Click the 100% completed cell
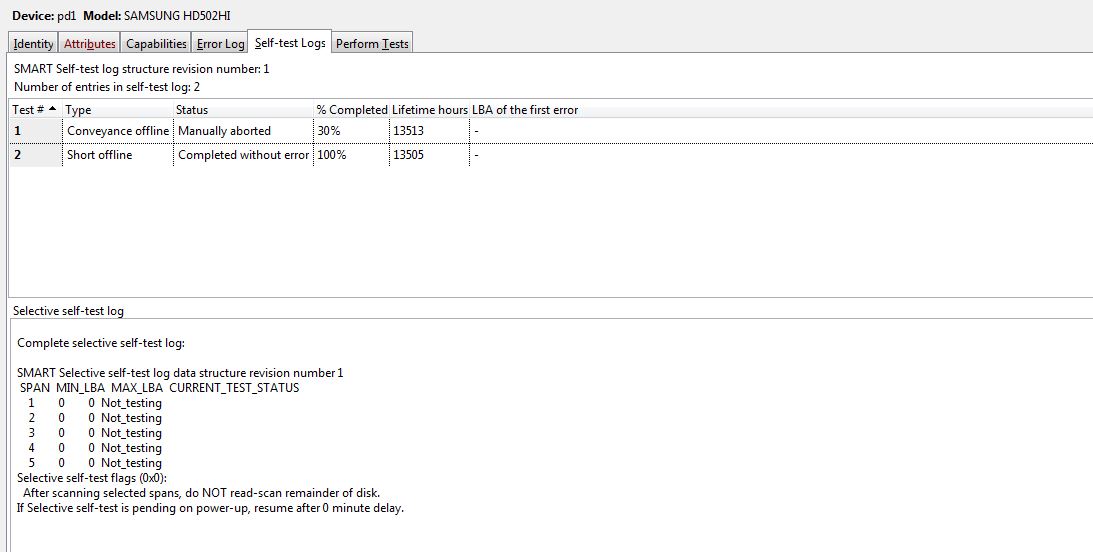This screenshot has height=552, width=1093. pyautogui.click(x=331, y=155)
